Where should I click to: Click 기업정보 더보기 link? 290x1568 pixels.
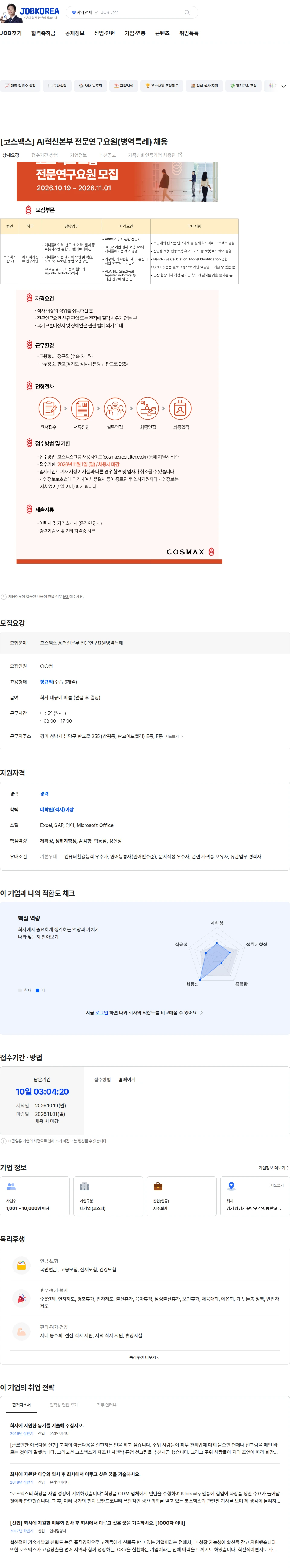click(274, 1168)
